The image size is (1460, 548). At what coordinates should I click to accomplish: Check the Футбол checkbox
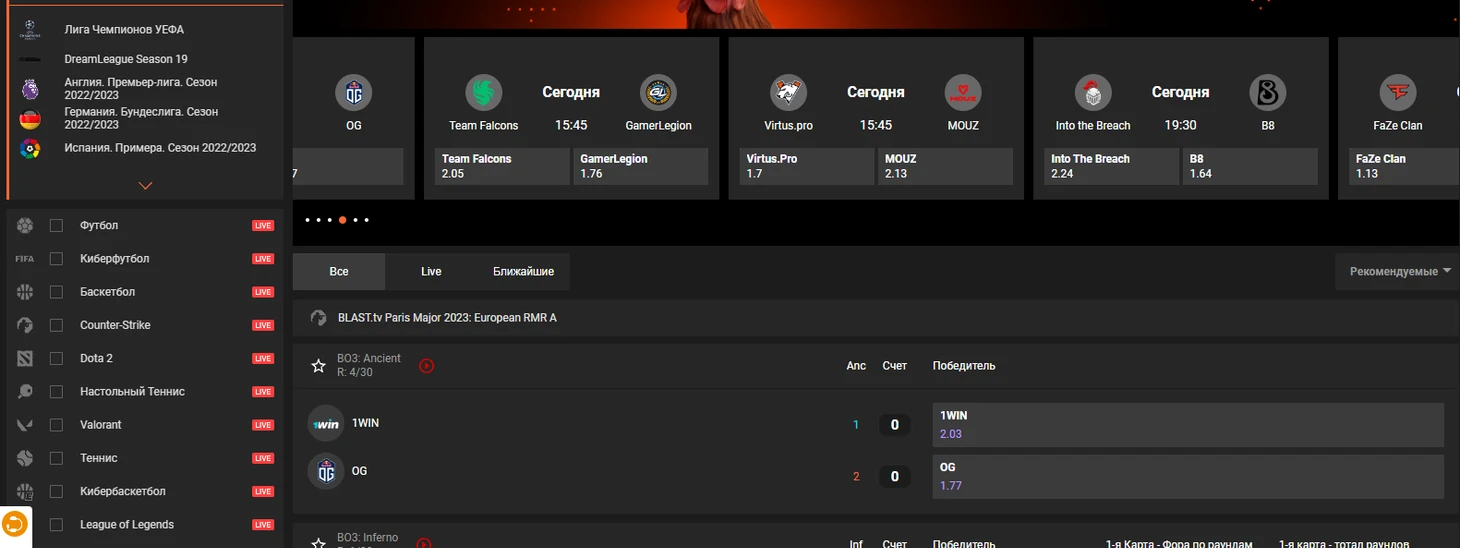tap(57, 226)
